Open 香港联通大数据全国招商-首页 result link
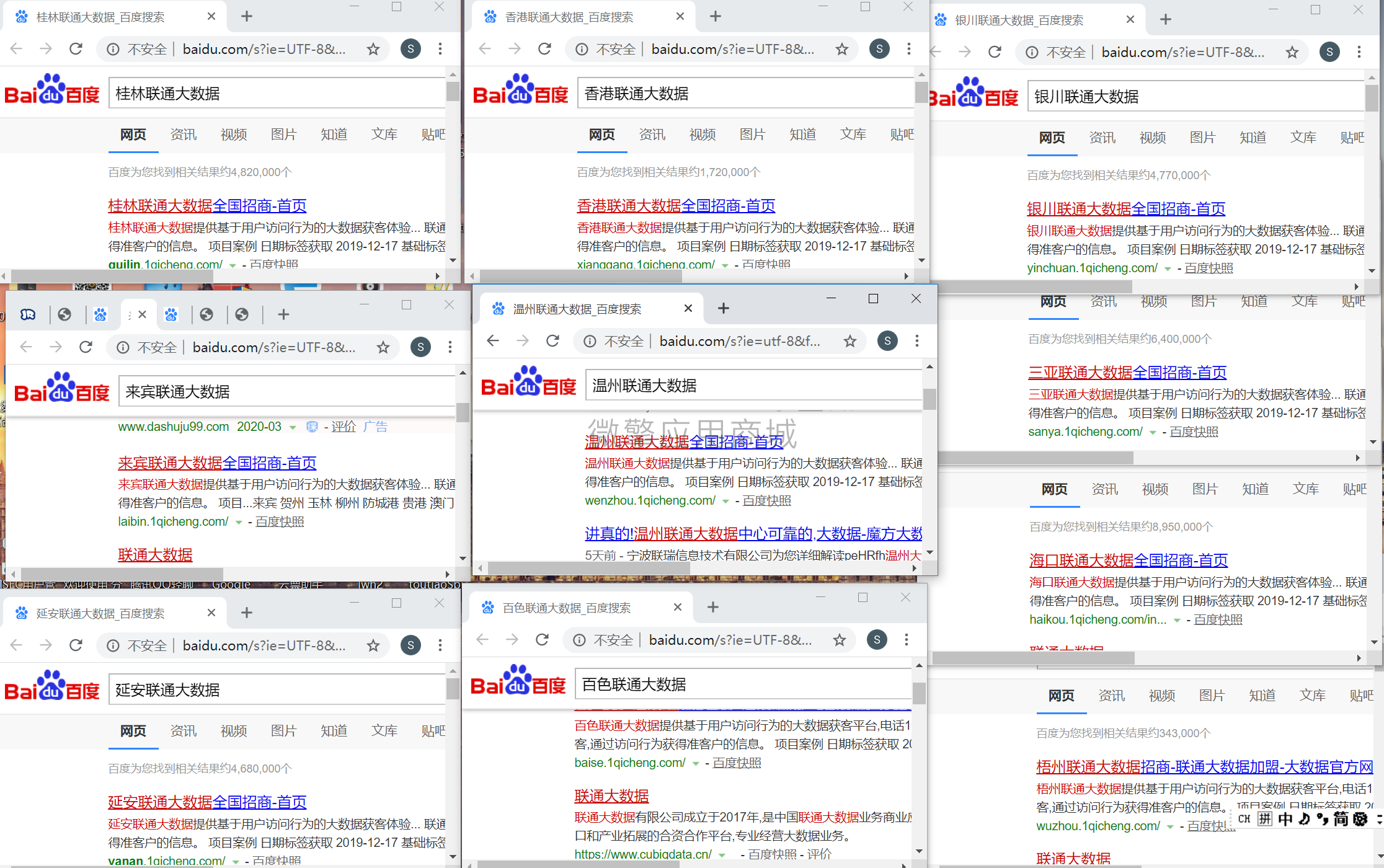 (676, 206)
